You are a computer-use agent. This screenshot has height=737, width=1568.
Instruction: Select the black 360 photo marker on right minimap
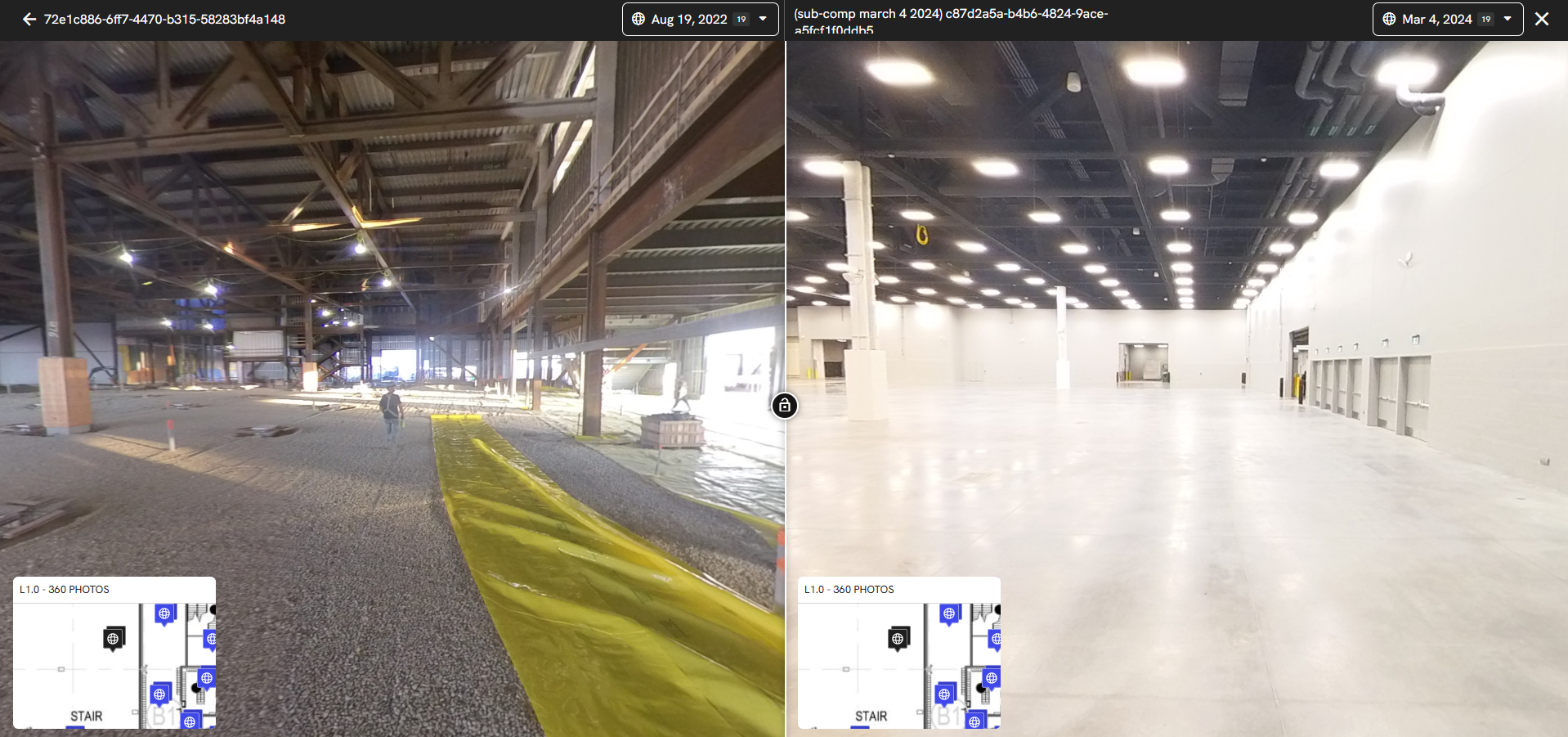pyautogui.click(x=898, y=638)
